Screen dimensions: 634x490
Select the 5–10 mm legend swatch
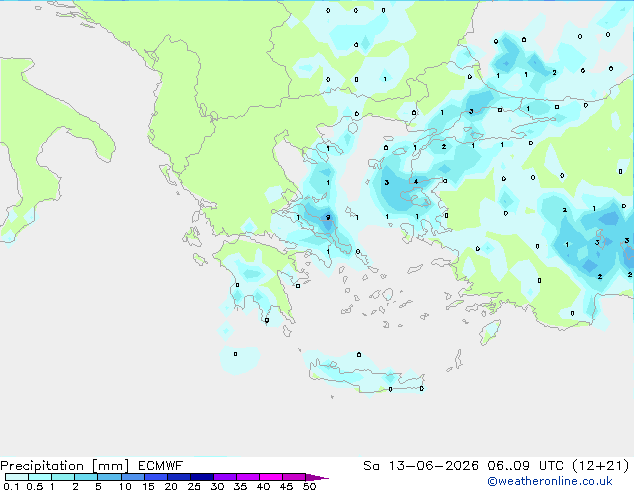(x=110, y=477)
